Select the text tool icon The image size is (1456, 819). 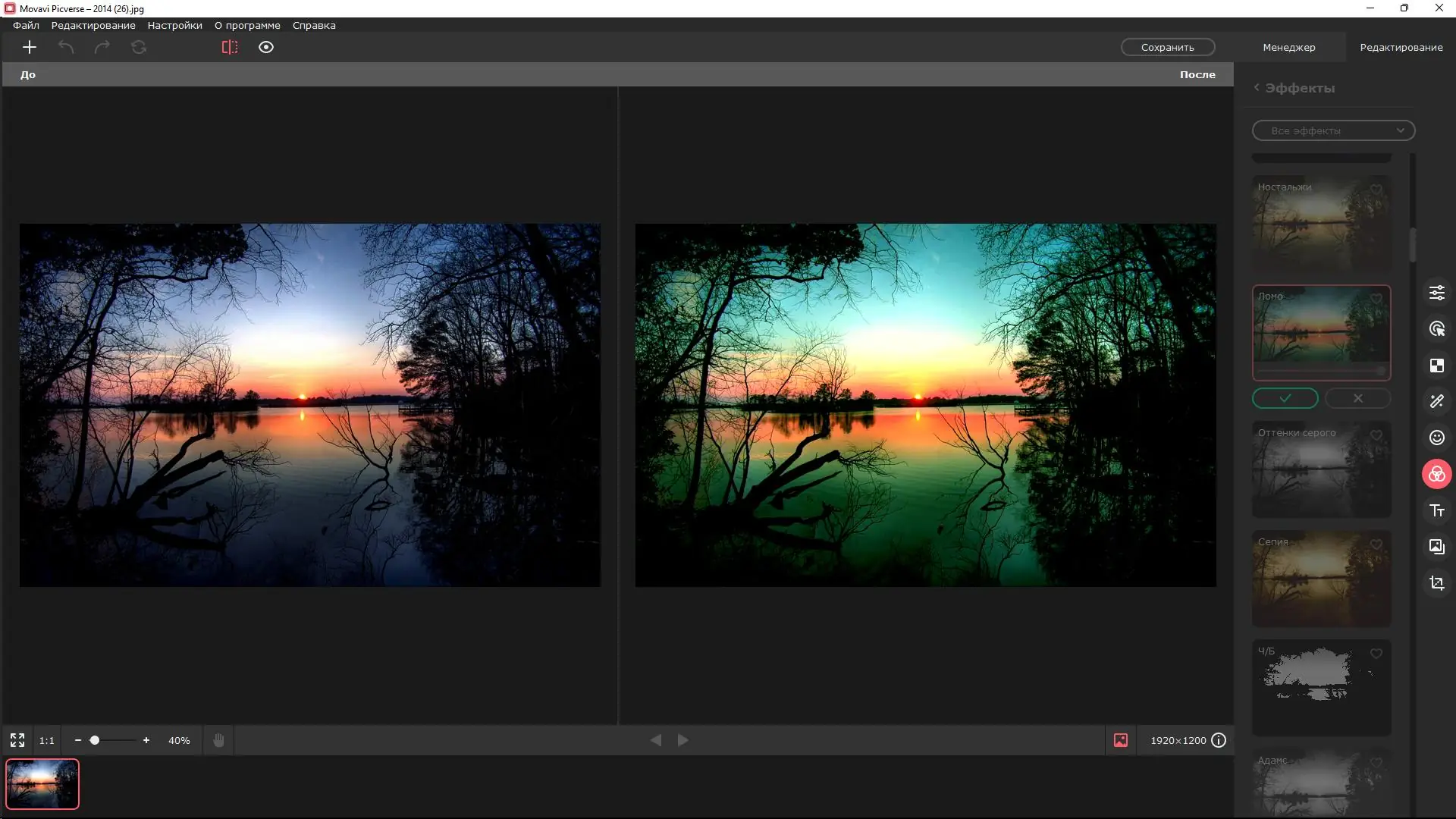tap(1436, 510)
